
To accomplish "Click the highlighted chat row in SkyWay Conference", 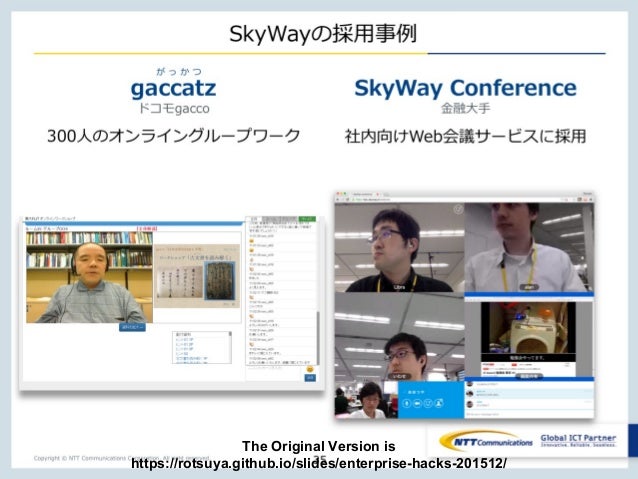I will coord(529,394).
